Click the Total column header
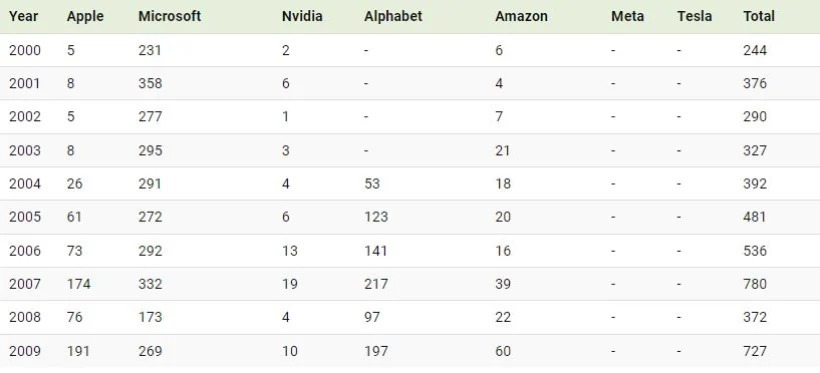Screen dimensions: 820x373 click(x=759, y=16)
